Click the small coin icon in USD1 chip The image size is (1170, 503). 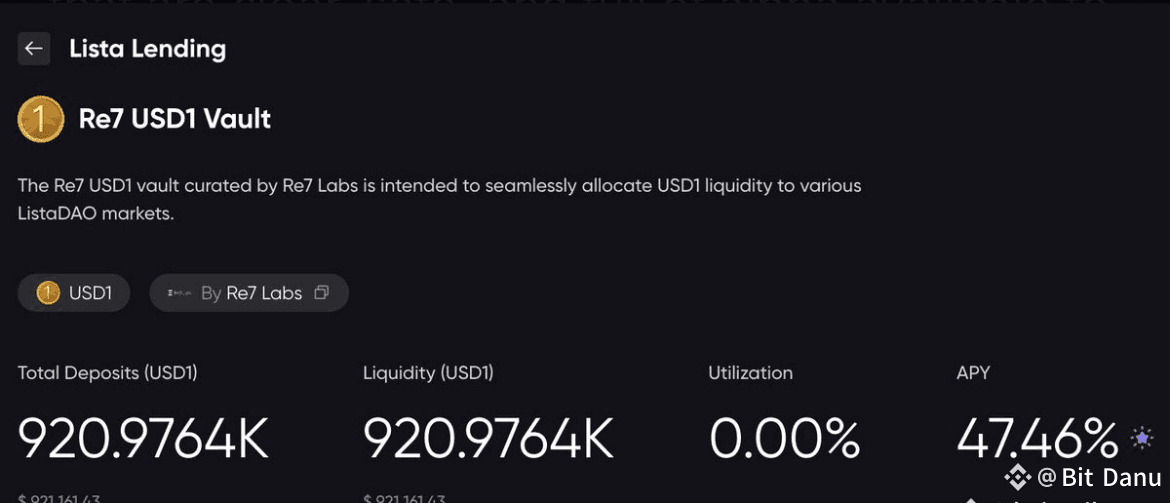coord(48,293)
